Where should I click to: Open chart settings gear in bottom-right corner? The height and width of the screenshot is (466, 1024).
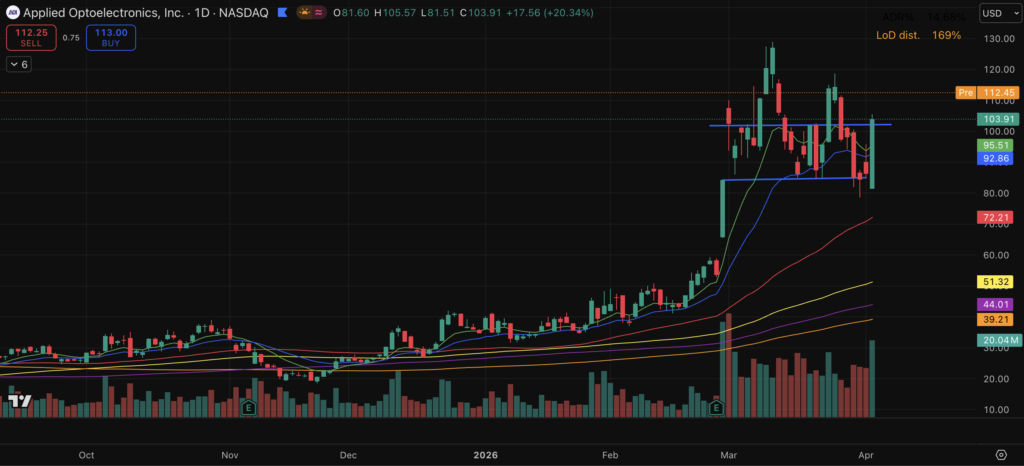(1001, 454)
